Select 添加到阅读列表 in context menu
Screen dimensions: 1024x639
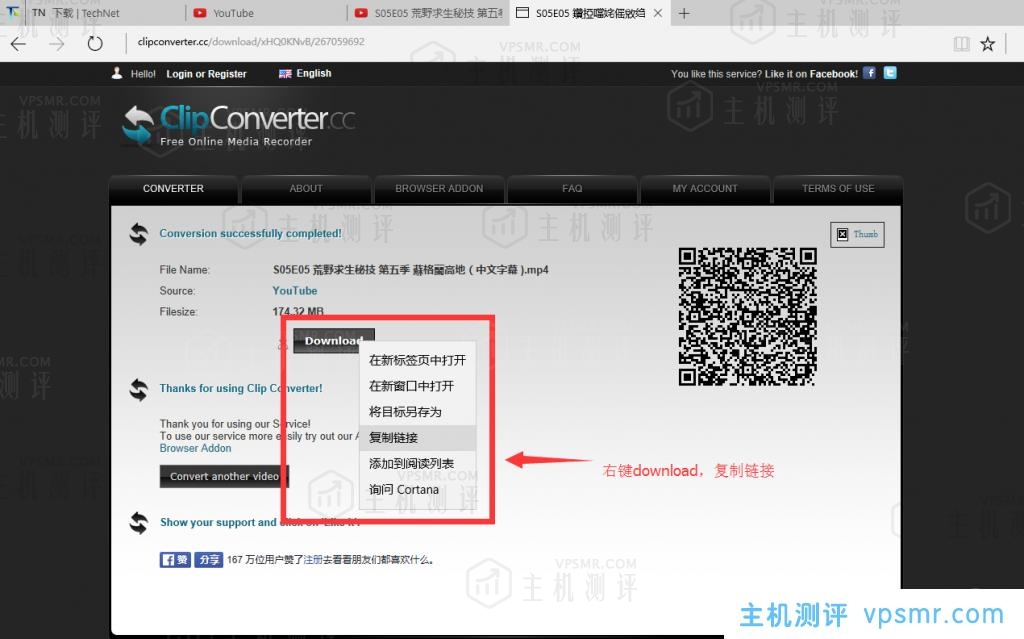pyautogui.click(x=417, y=463)
